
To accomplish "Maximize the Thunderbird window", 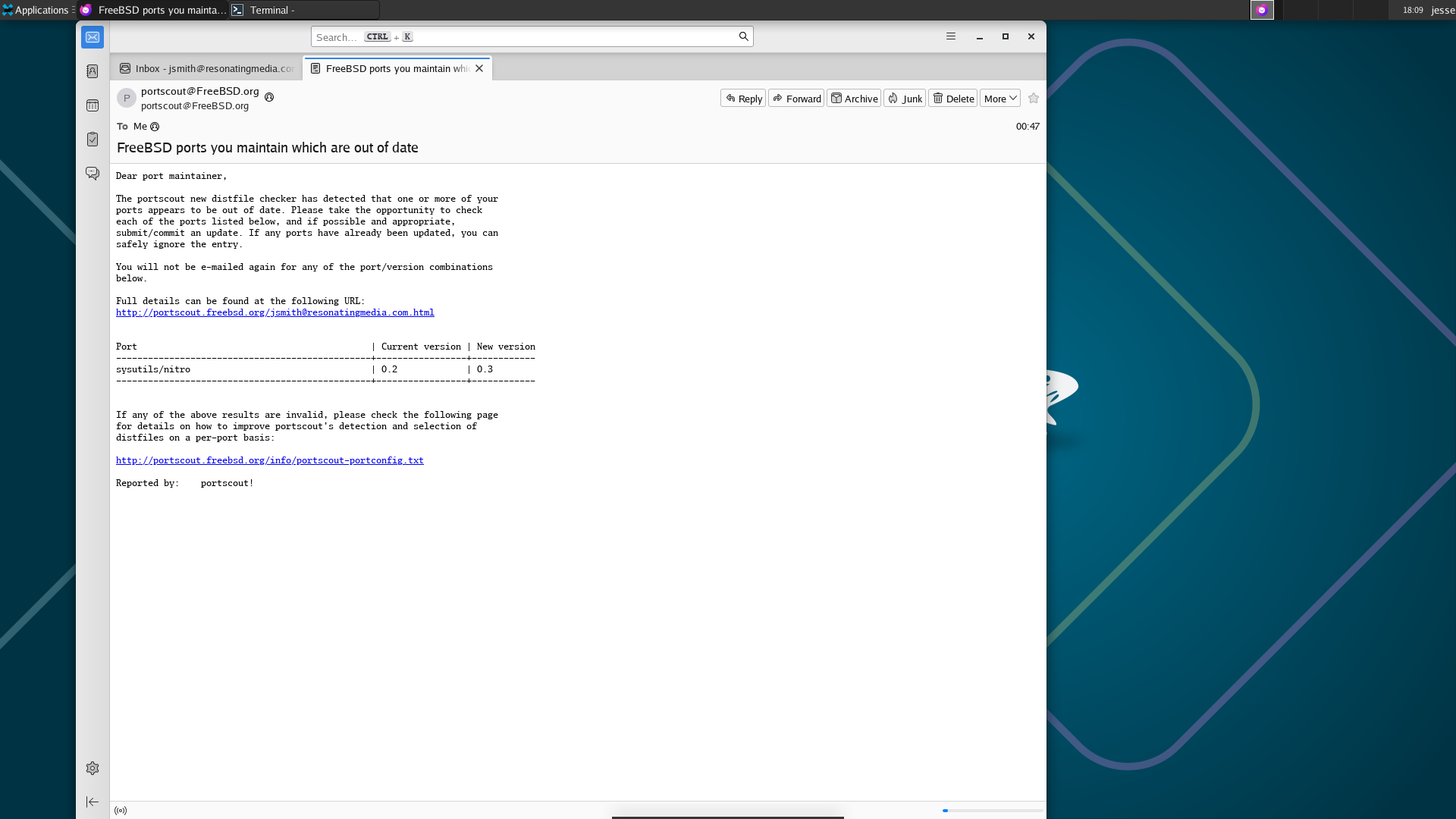I will pos(1006,36).
